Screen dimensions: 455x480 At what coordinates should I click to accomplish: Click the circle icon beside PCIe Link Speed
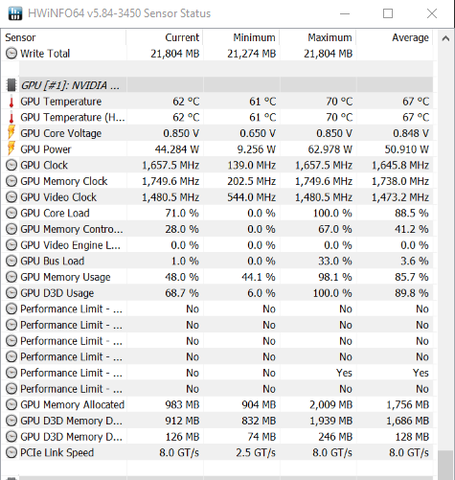(11, 452)
